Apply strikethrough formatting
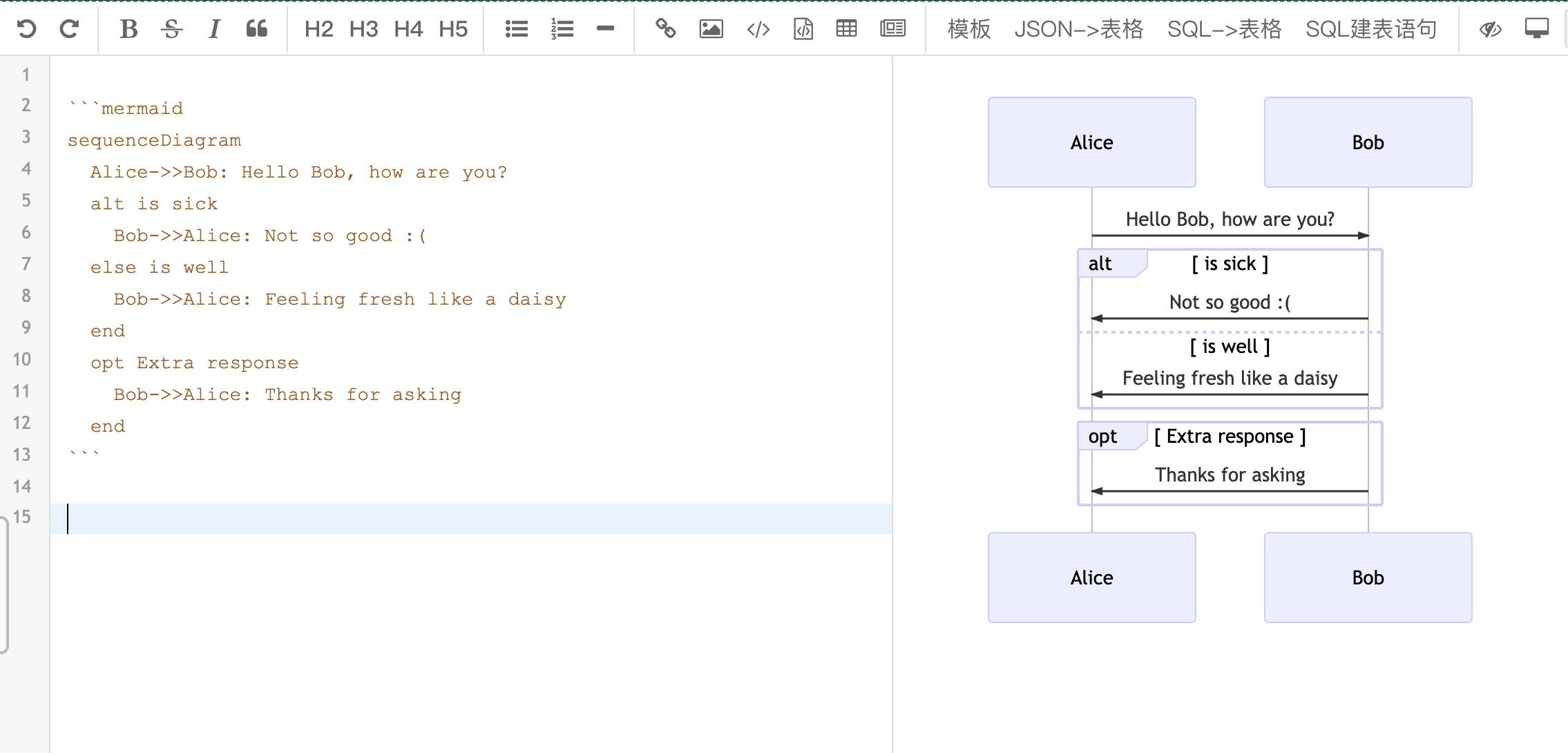Screen dimensions: 1568x753 click(x=172, y=29)
